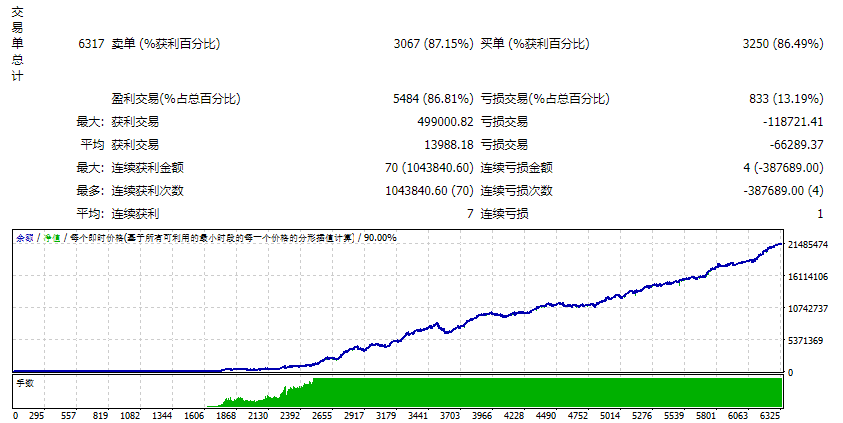Screen dimensions: 843x423
Task: Click the x-axis label 4752
Action: coord(578,415)
